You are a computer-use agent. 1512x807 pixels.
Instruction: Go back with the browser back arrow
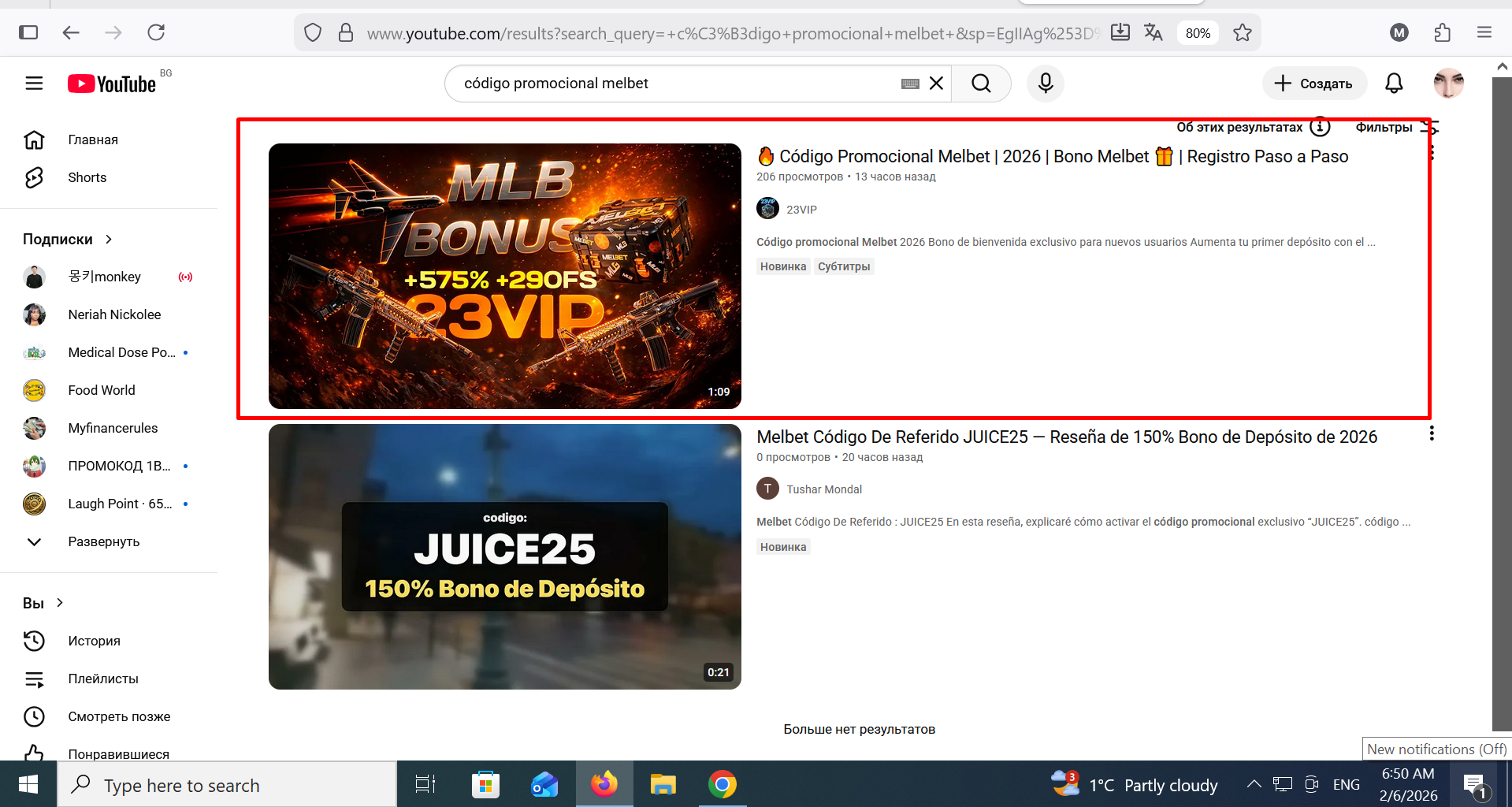click(x=71, y=32)
